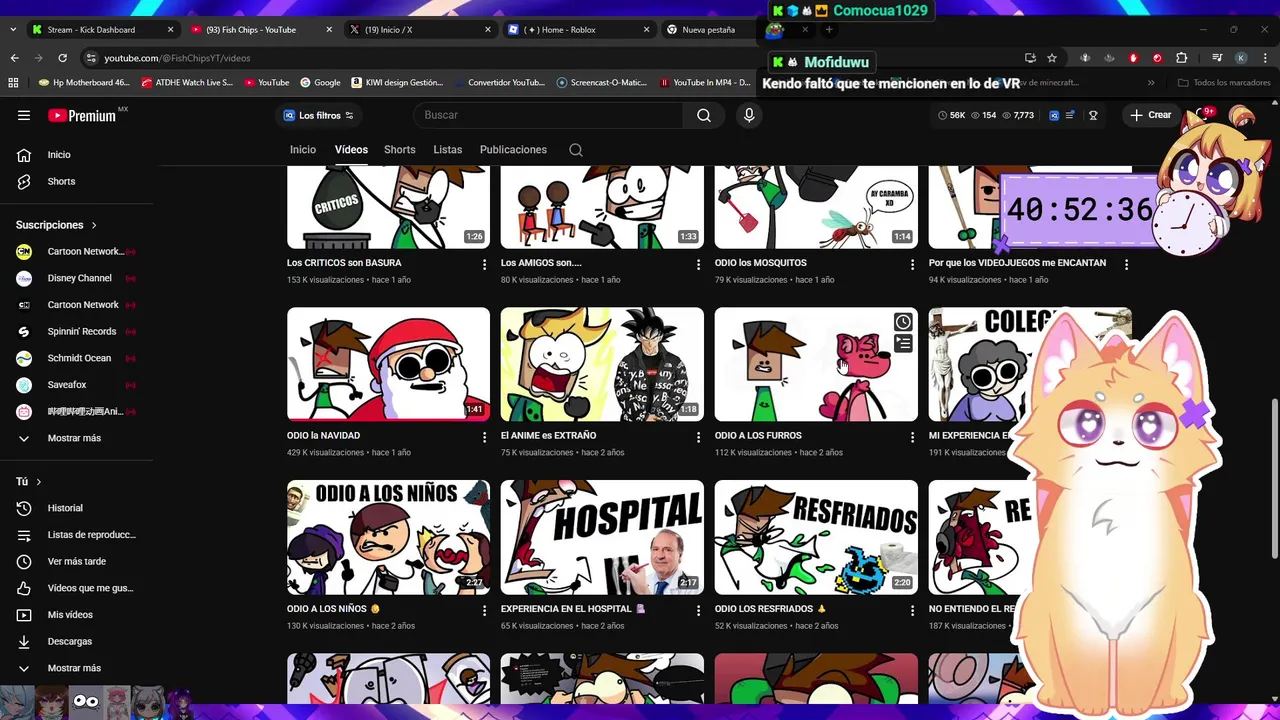
Task: Switch to the channel Shorts tab
Action: click(400, 150)
